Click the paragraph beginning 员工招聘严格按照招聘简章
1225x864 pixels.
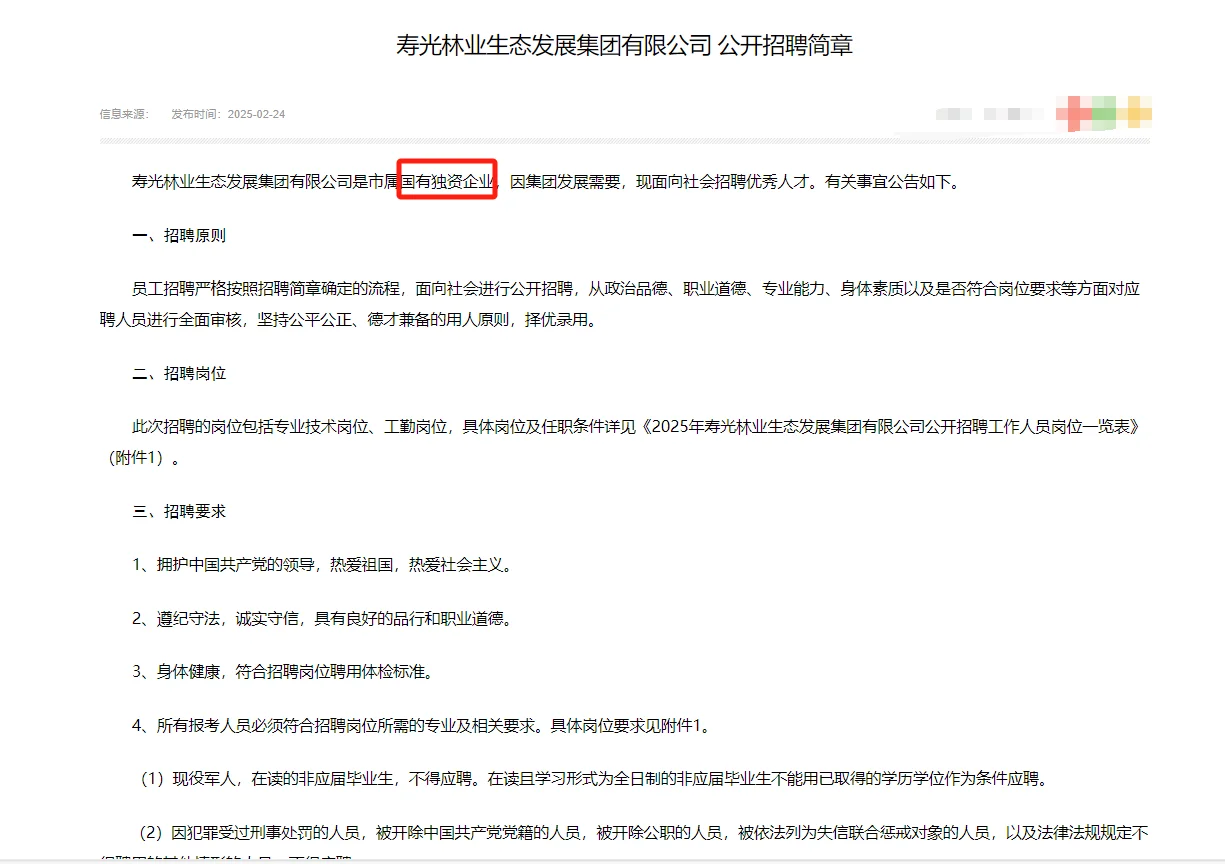tap(620, 306)
